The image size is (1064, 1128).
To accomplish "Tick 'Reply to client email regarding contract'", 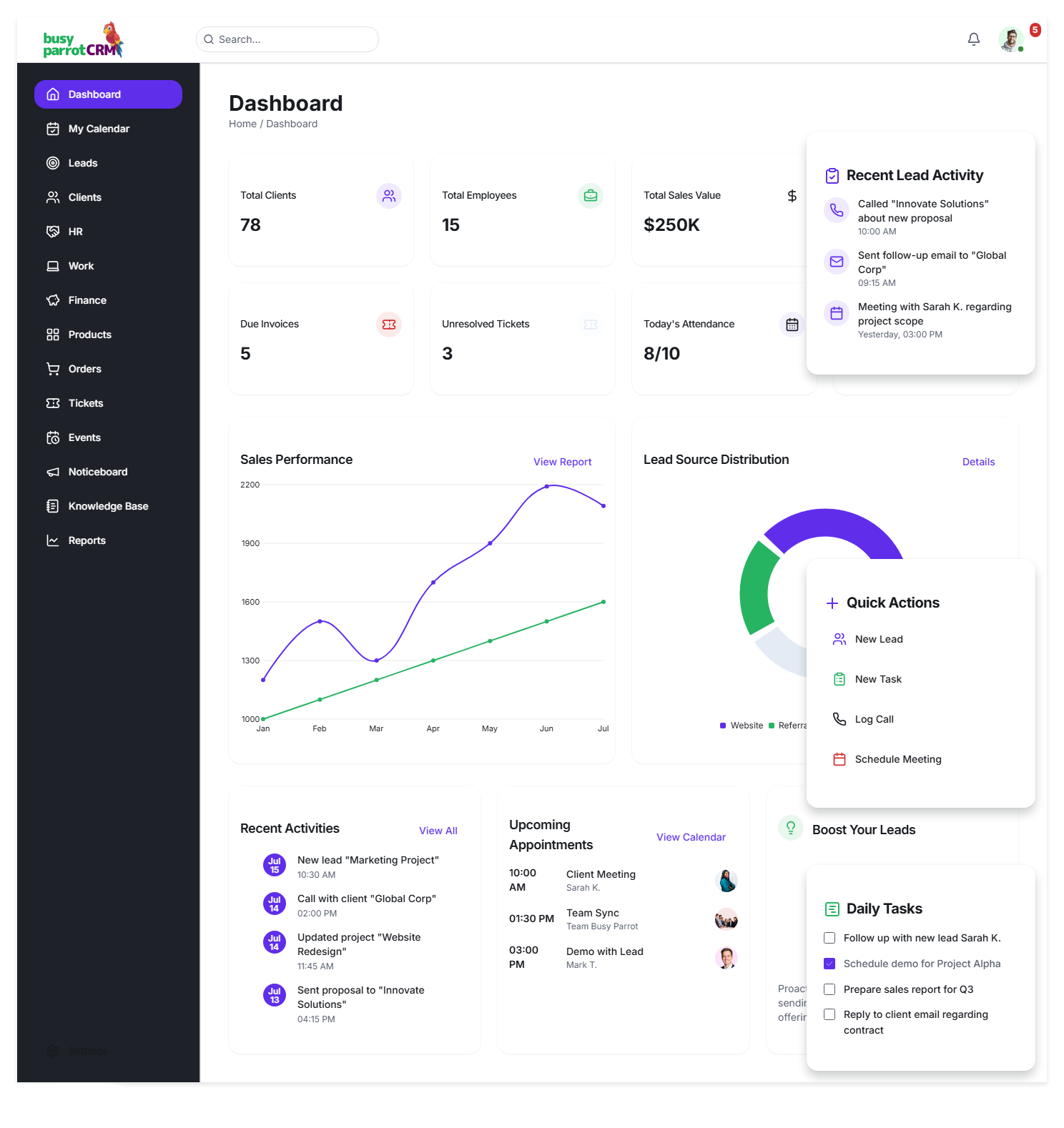I will pyautogui.click(x=829, y=1014).
